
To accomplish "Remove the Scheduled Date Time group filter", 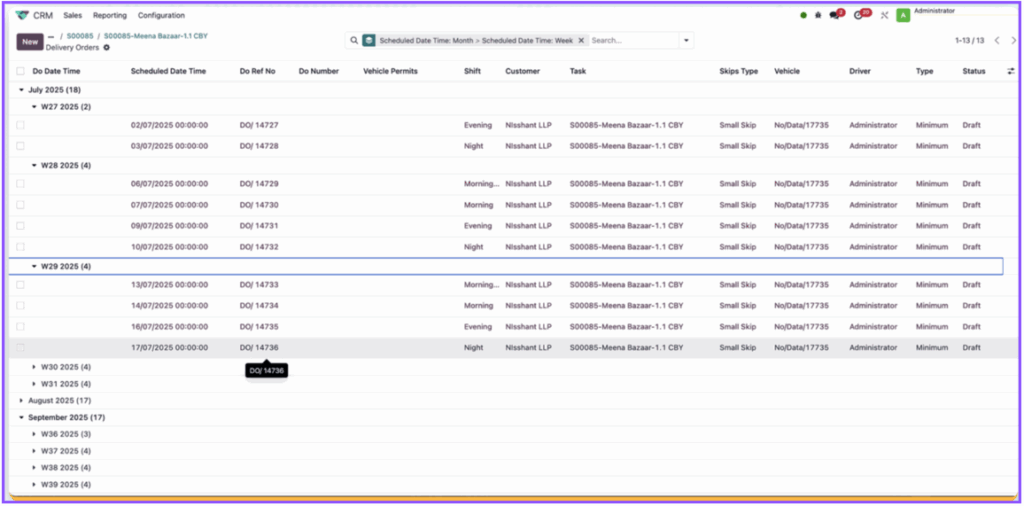I will 580,41.
